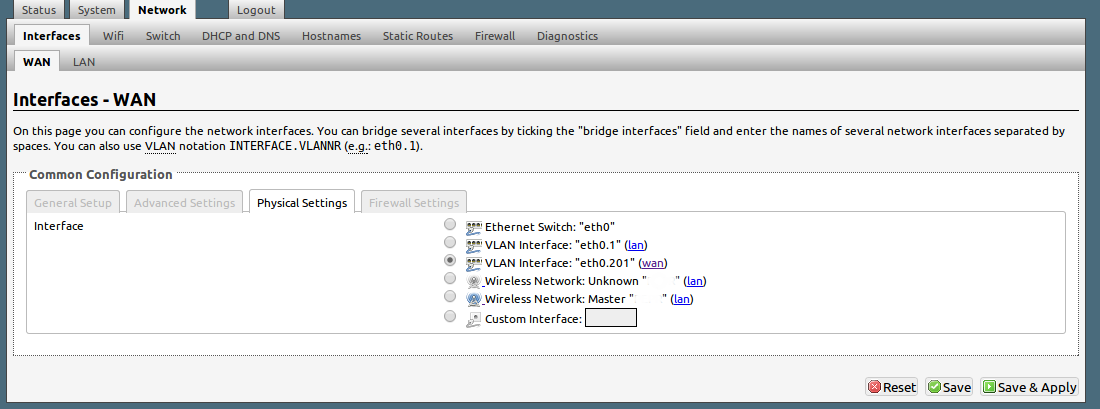The height and width of the screenshot is (409, 1100).
Task: Choose the Wireless Network Master radio button
Action: click(x=450, y=298)
